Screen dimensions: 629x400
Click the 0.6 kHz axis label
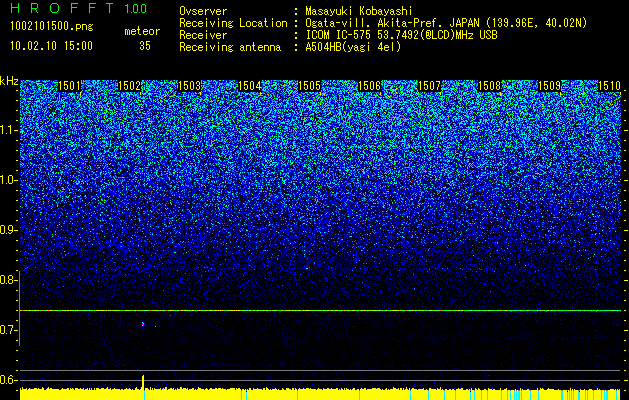7,380
